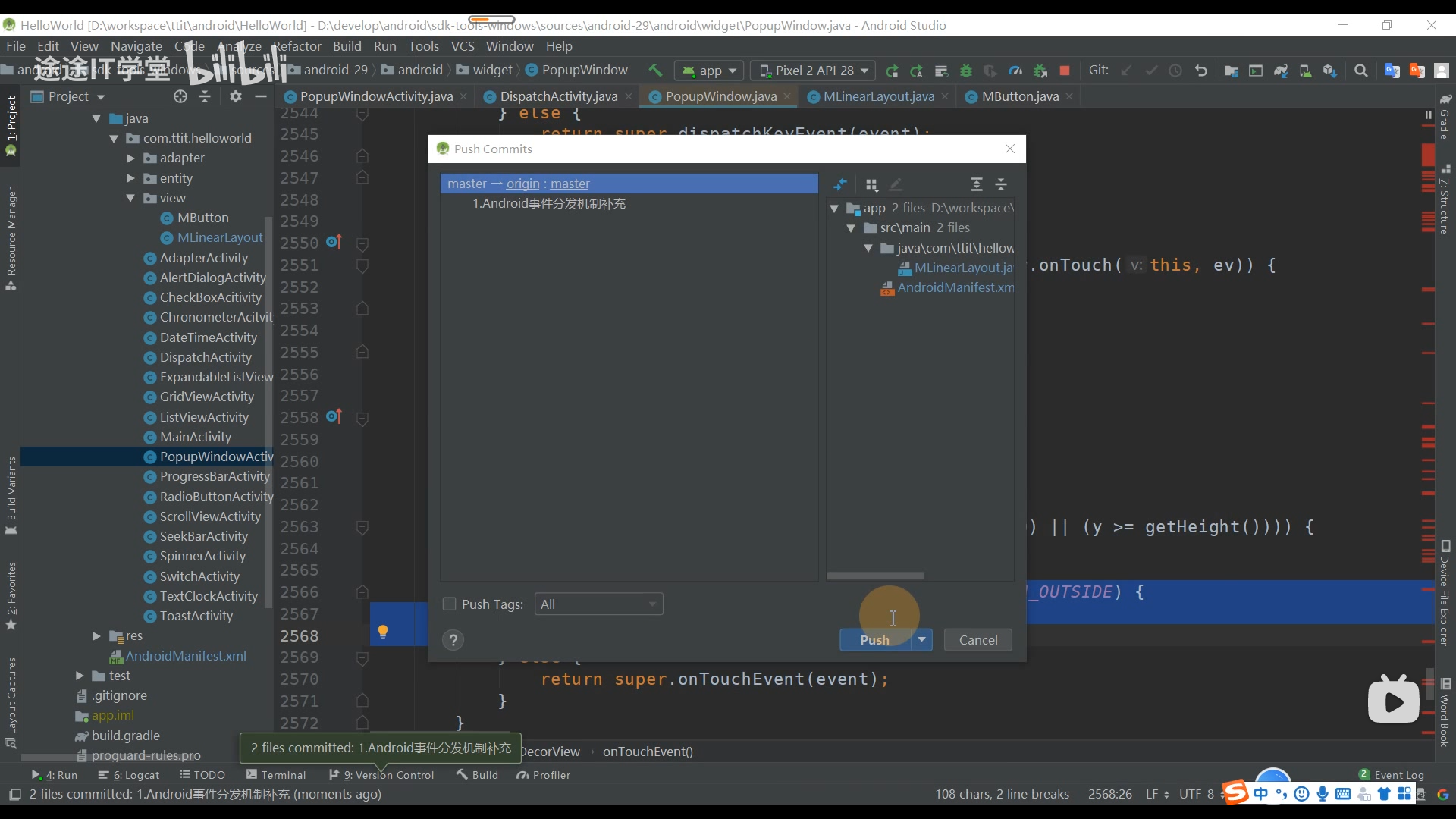The width and height of the screenshot is (1456, 819).
Task: Click the Run app toolbar icon
Action: (x=893, y=71)
